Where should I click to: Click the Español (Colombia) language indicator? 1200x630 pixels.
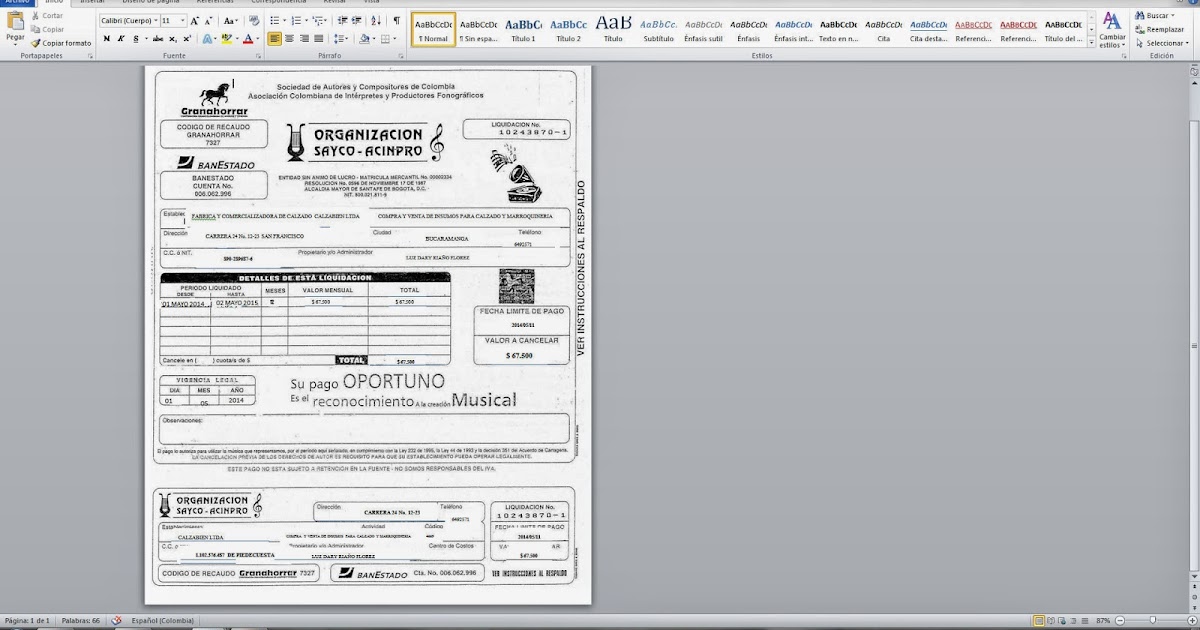tap(163, 621)
